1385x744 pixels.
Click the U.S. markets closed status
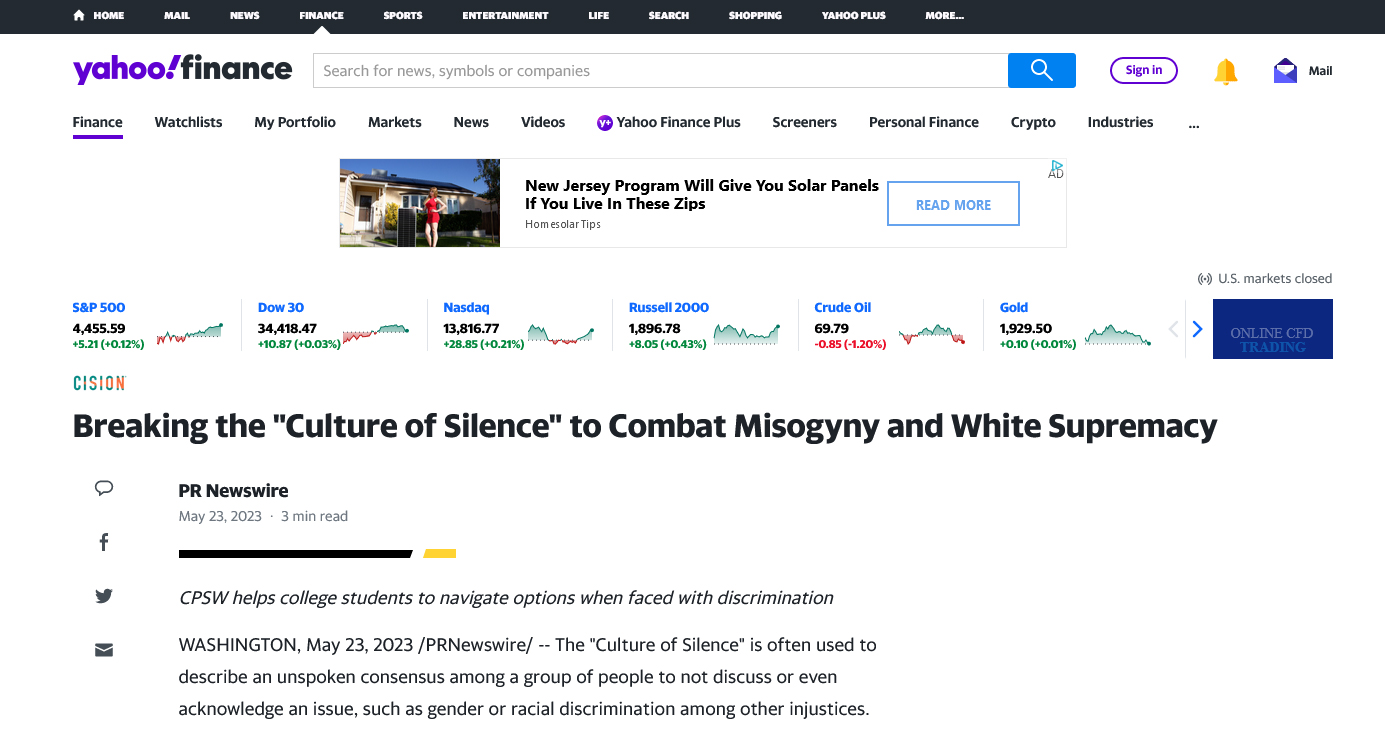(1265, 278)
